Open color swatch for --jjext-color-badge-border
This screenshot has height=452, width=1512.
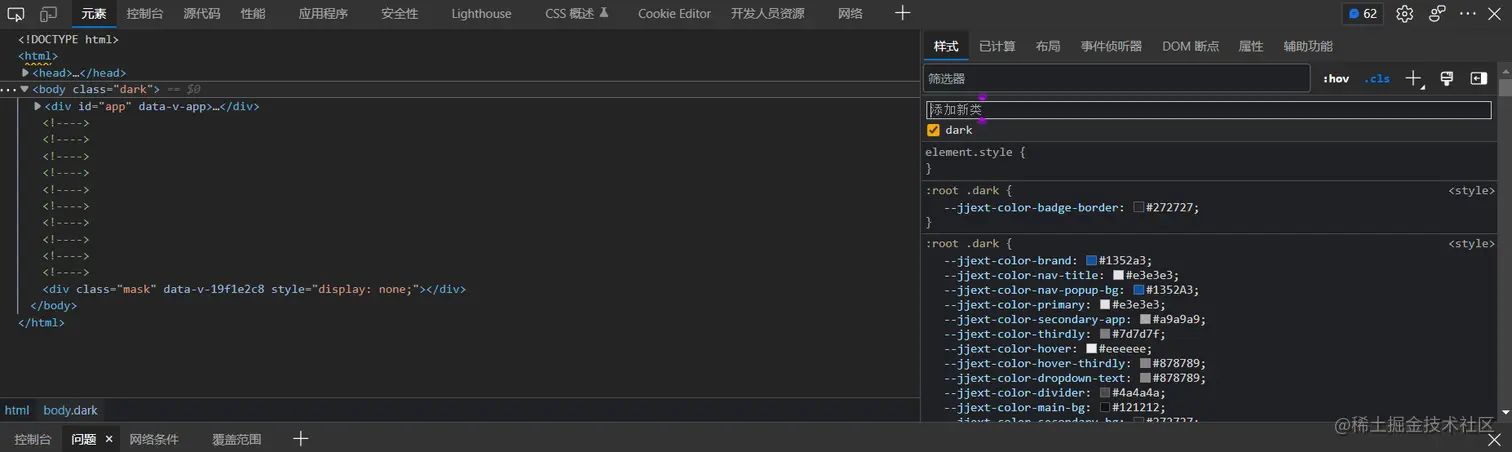pyautogui.click(x=1139, y=208)
